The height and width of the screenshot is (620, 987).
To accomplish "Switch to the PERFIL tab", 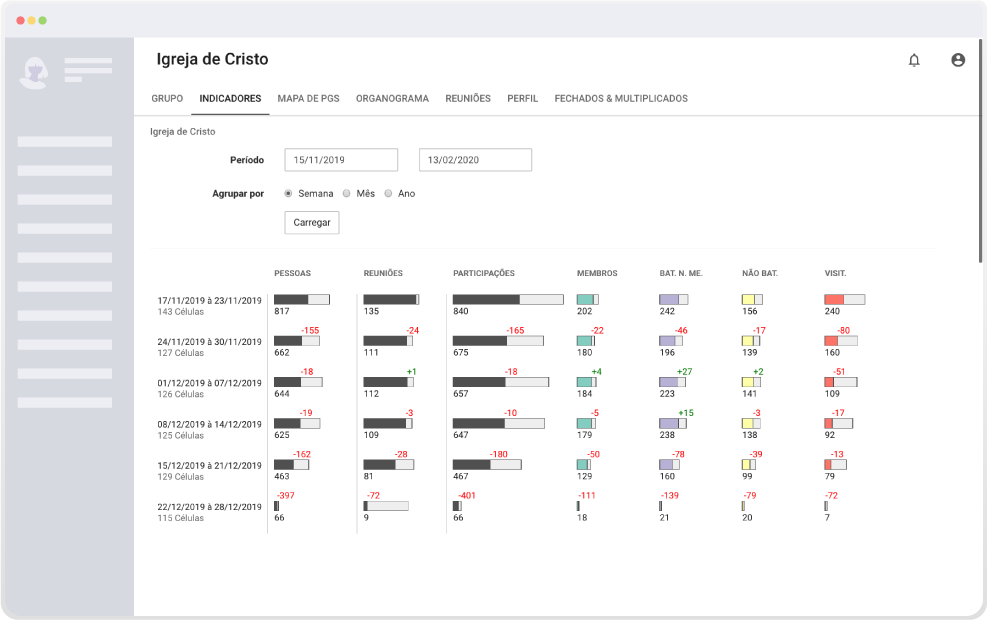I will [x=522, y=98].
